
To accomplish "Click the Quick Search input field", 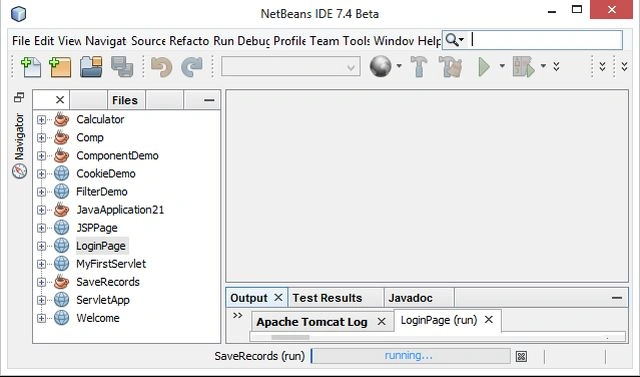I will (x=547, y=40).
